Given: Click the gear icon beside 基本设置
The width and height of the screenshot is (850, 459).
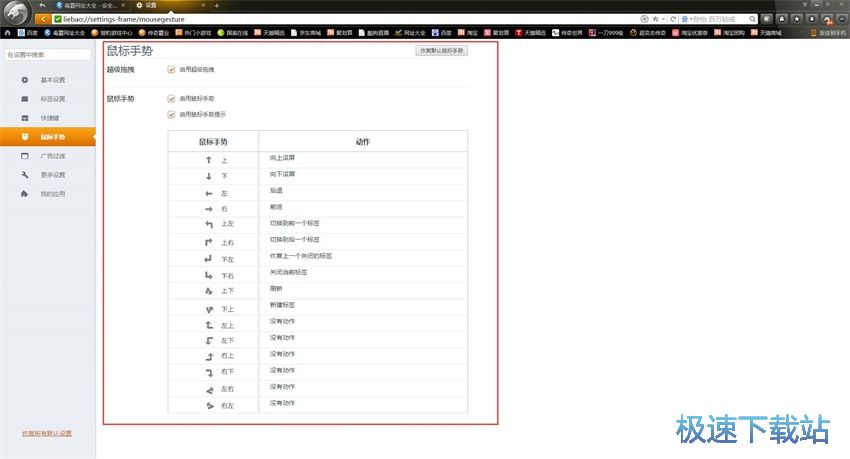Looking at the screenshot, I should (x=24, y=80).
